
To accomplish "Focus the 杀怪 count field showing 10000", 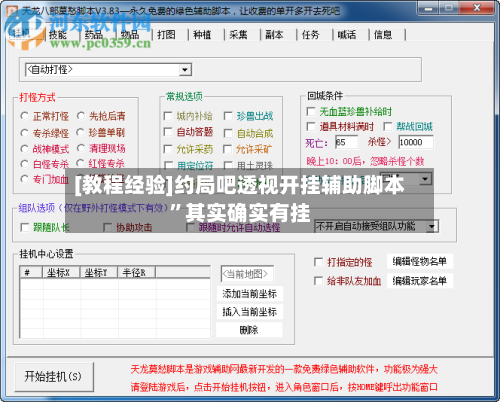I will [416, 142].
